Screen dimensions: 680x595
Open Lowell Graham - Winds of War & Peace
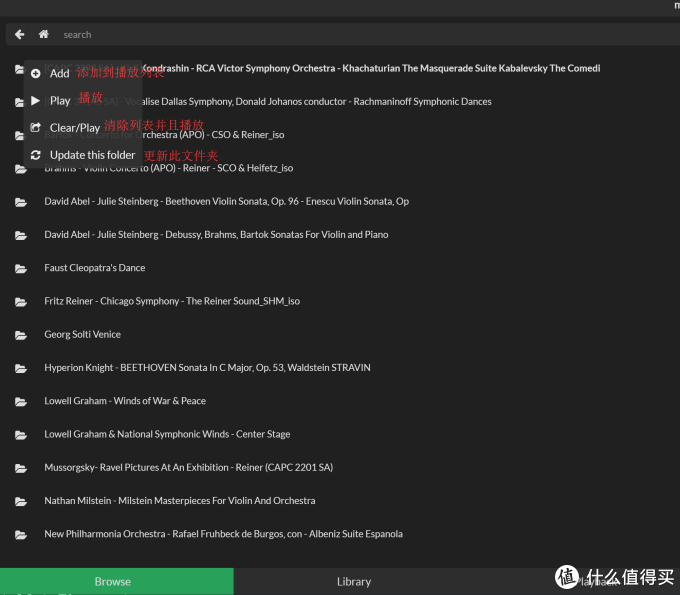125,401
